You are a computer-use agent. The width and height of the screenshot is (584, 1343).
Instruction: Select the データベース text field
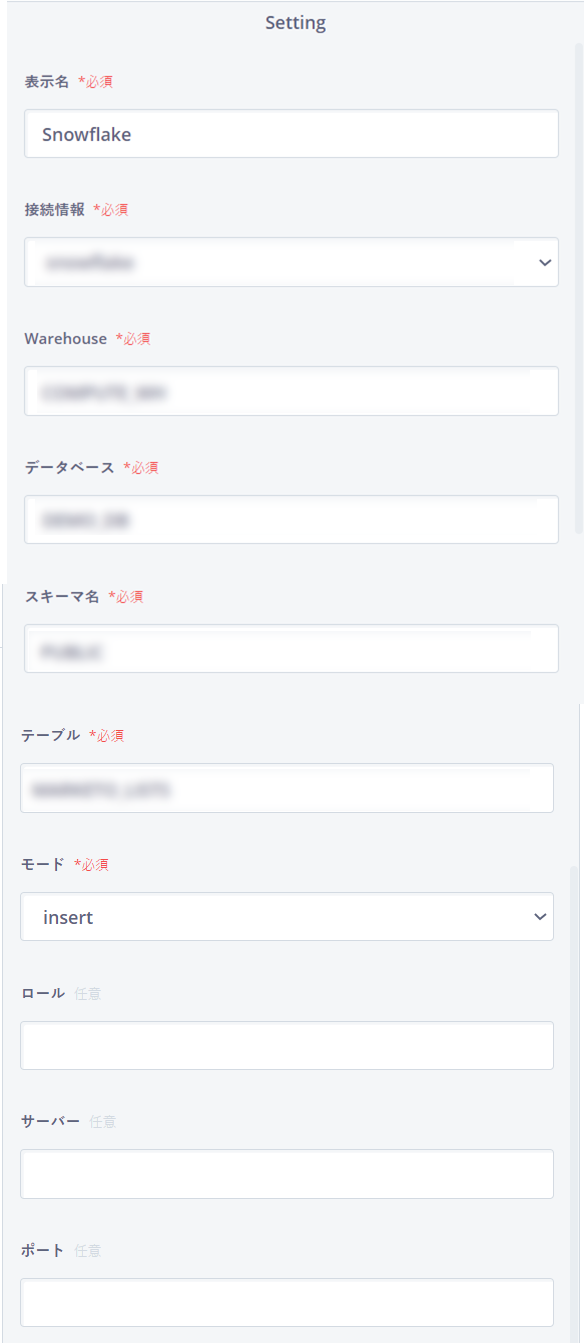[291, 520]
